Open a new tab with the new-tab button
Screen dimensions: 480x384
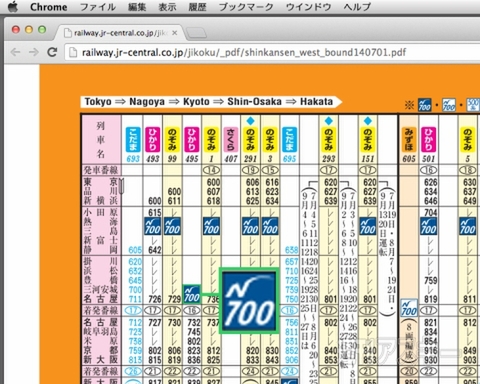pos(196,33)
